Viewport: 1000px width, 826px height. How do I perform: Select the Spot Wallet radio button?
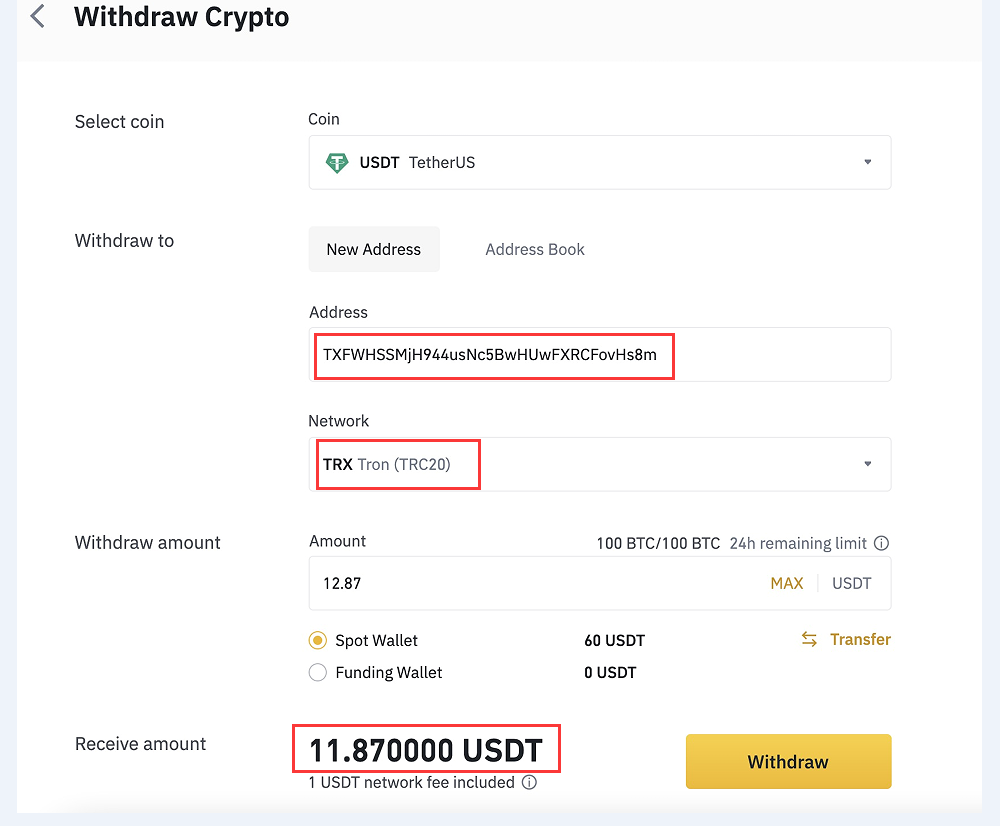click(318, 641)
